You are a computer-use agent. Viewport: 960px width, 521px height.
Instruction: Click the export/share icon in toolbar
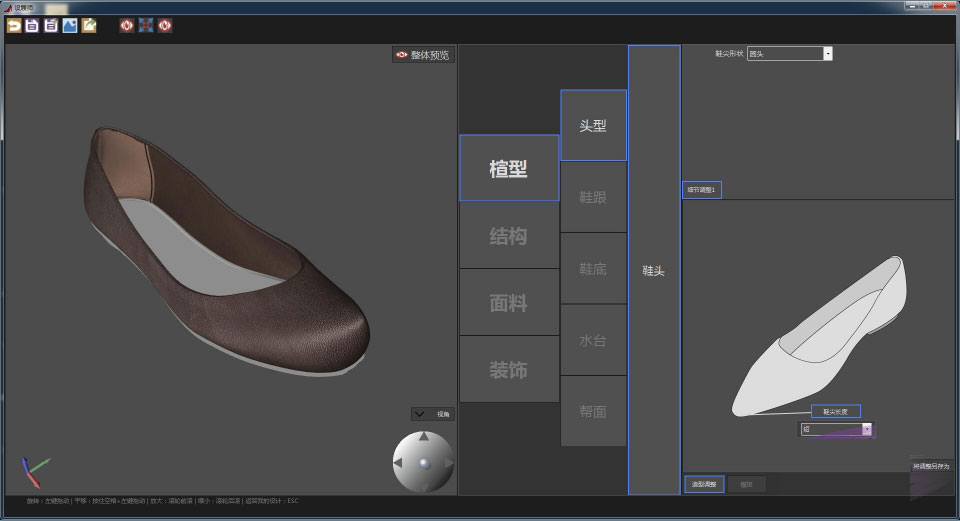pyautogui.click(x=89, y=25)
